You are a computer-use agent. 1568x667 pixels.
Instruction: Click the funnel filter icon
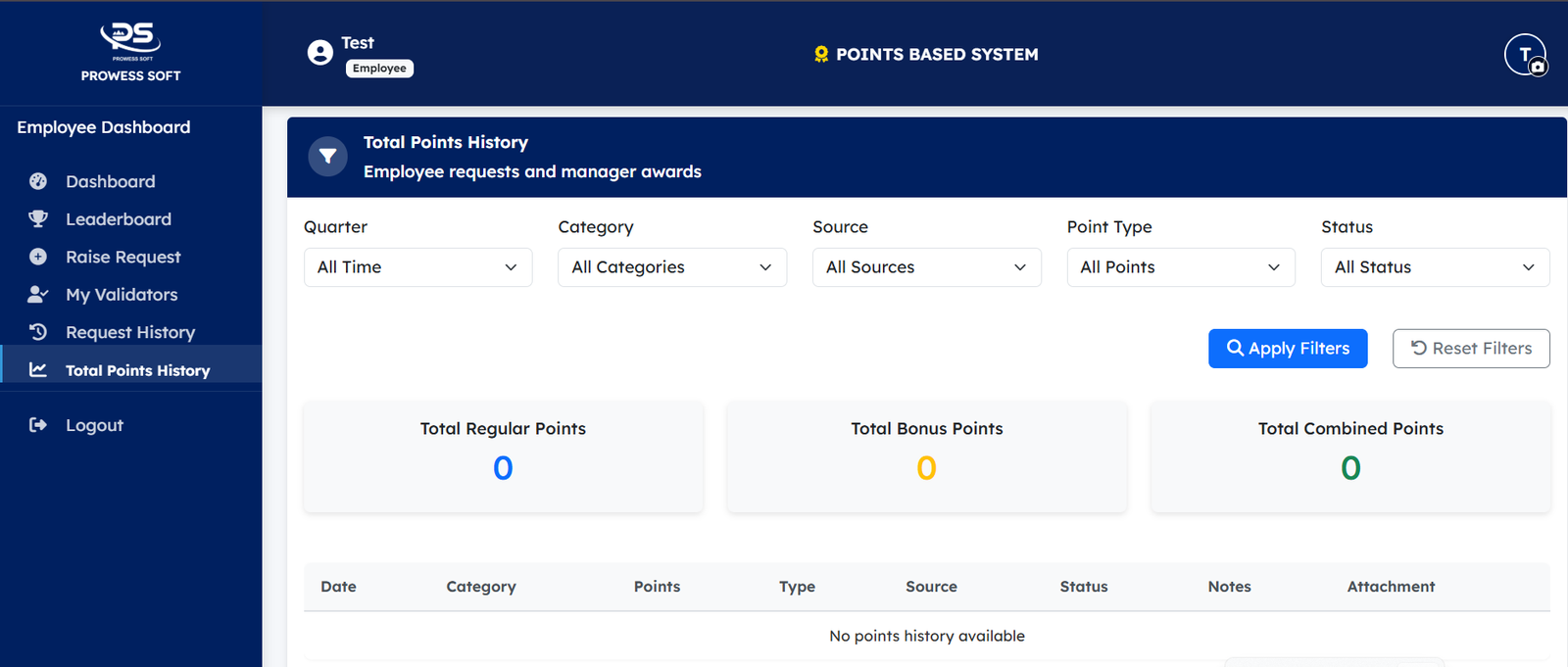328,157
